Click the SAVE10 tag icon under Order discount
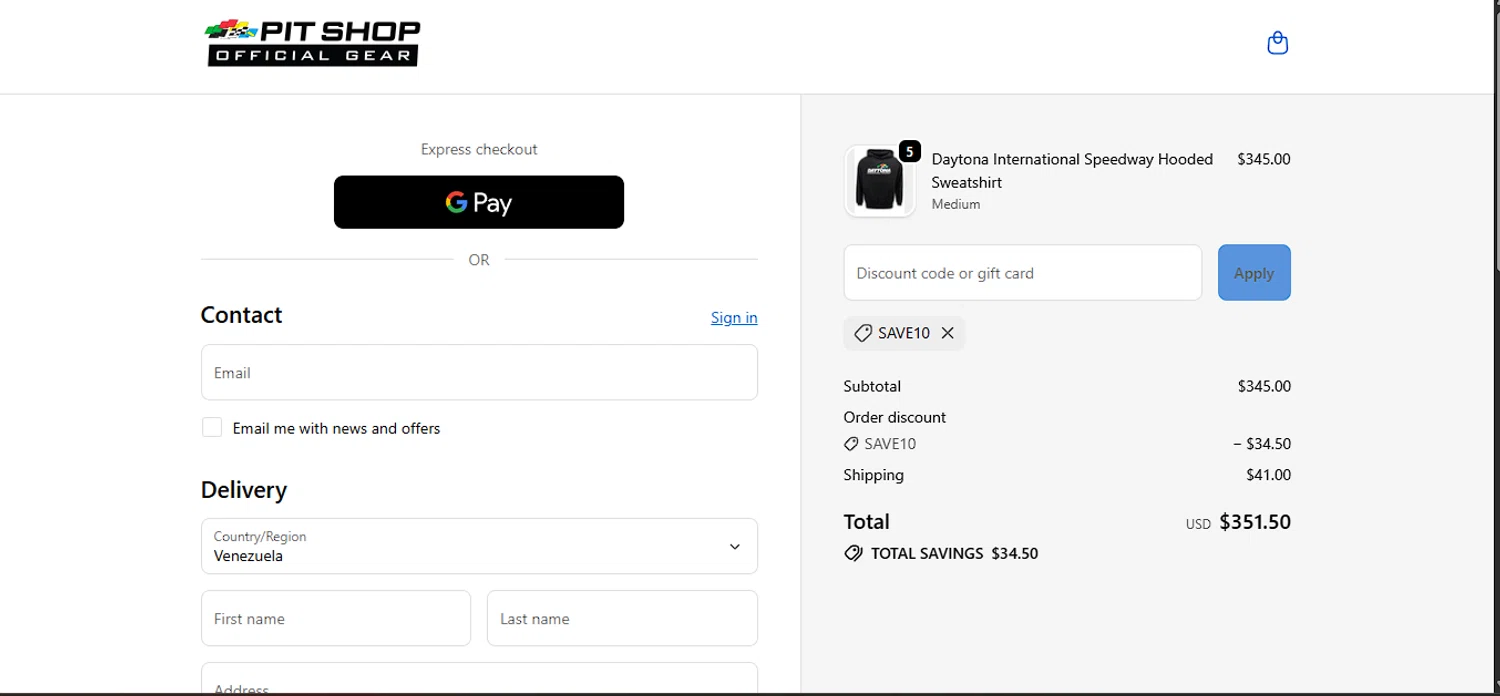 (851, 444)
